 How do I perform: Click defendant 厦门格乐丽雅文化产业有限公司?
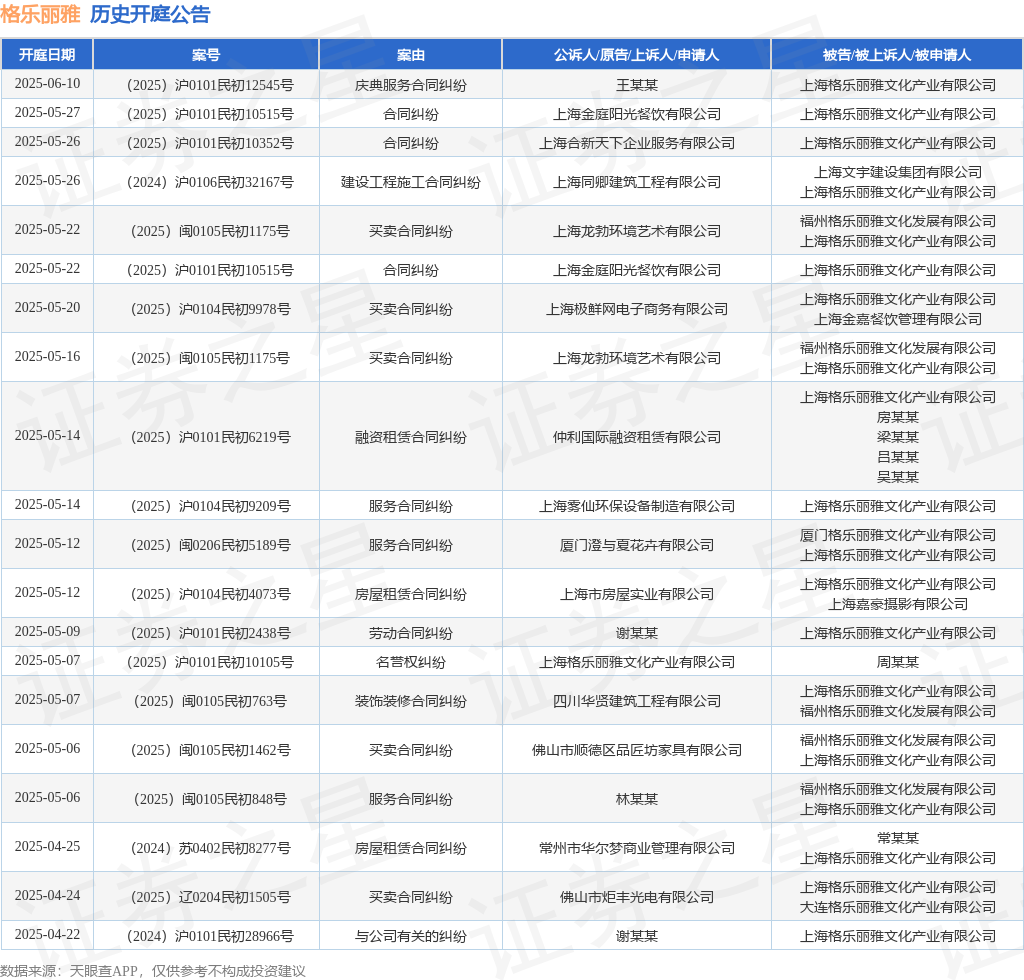898,535
